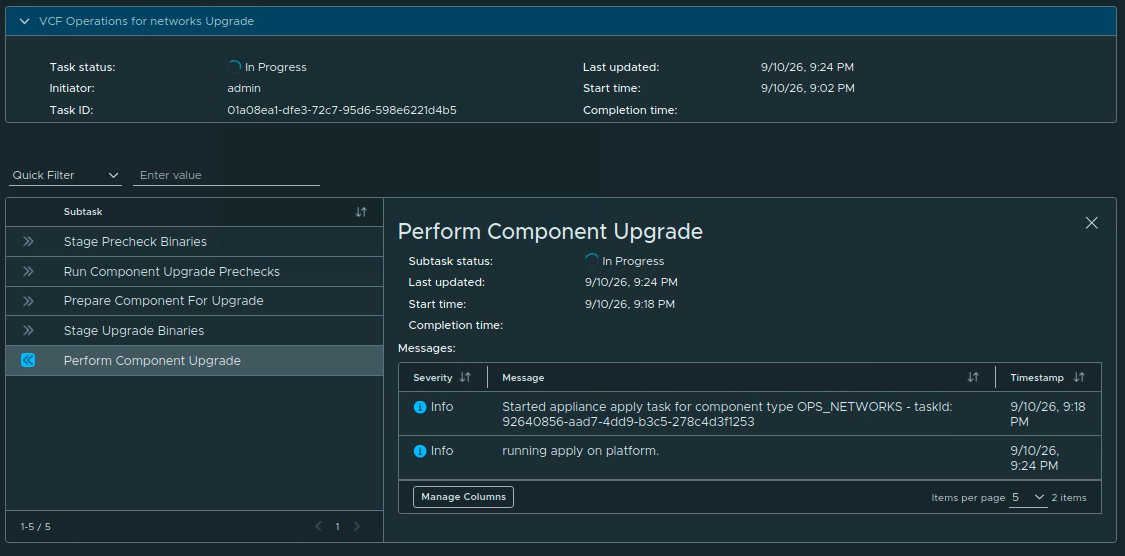Click the Started appliance apply task message text
The height and width of the screenshot is (556, 1125).
(727, 415)
